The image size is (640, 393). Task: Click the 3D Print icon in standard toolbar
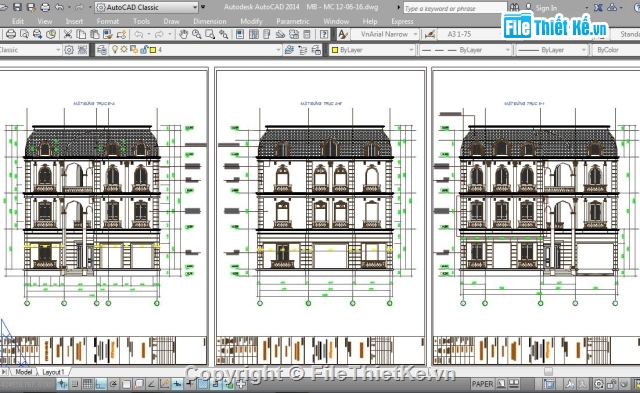[x=51, y=34]
